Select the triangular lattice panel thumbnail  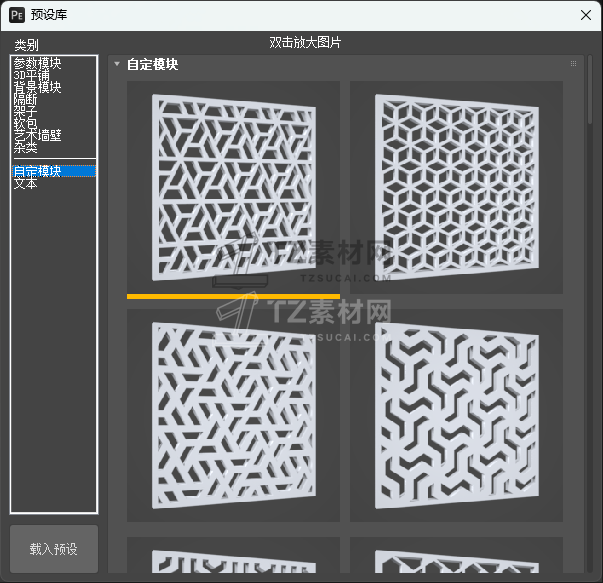point(233,187)
